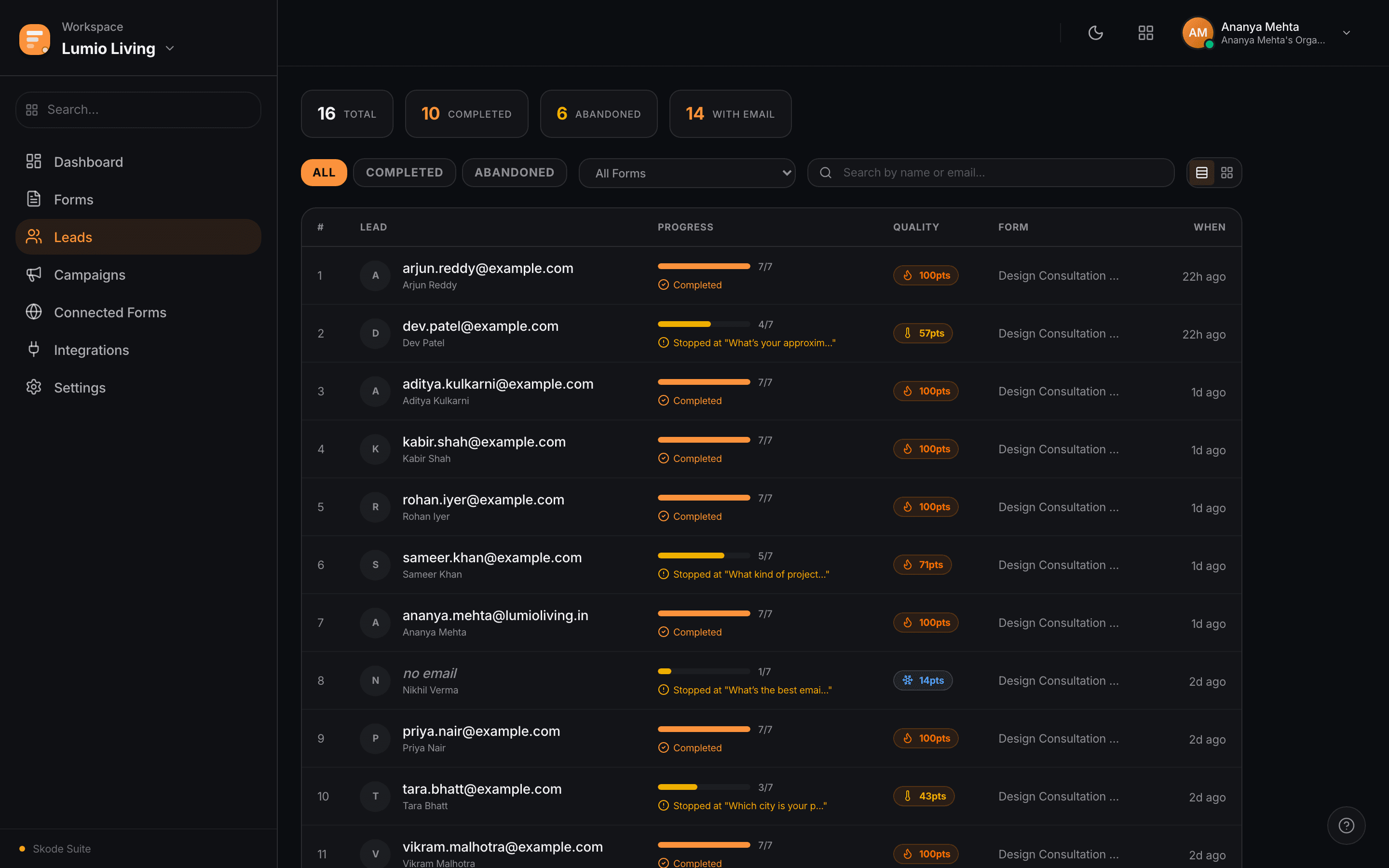Select the COMPLETED filter tab
The width and height of the screenshot is (1389, 868).
click(405, 172)
